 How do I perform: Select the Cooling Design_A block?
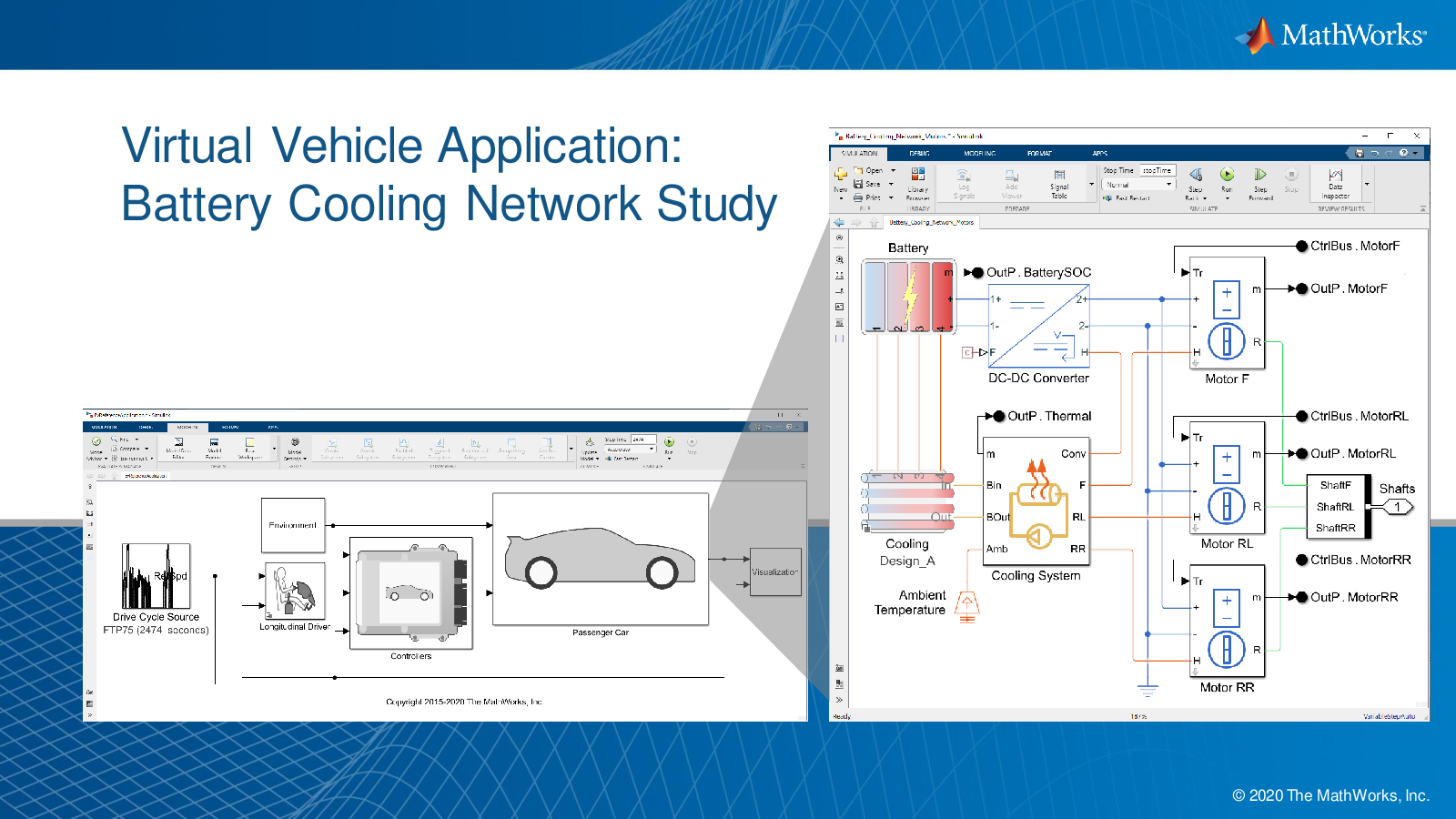click(x=907, y=501)
